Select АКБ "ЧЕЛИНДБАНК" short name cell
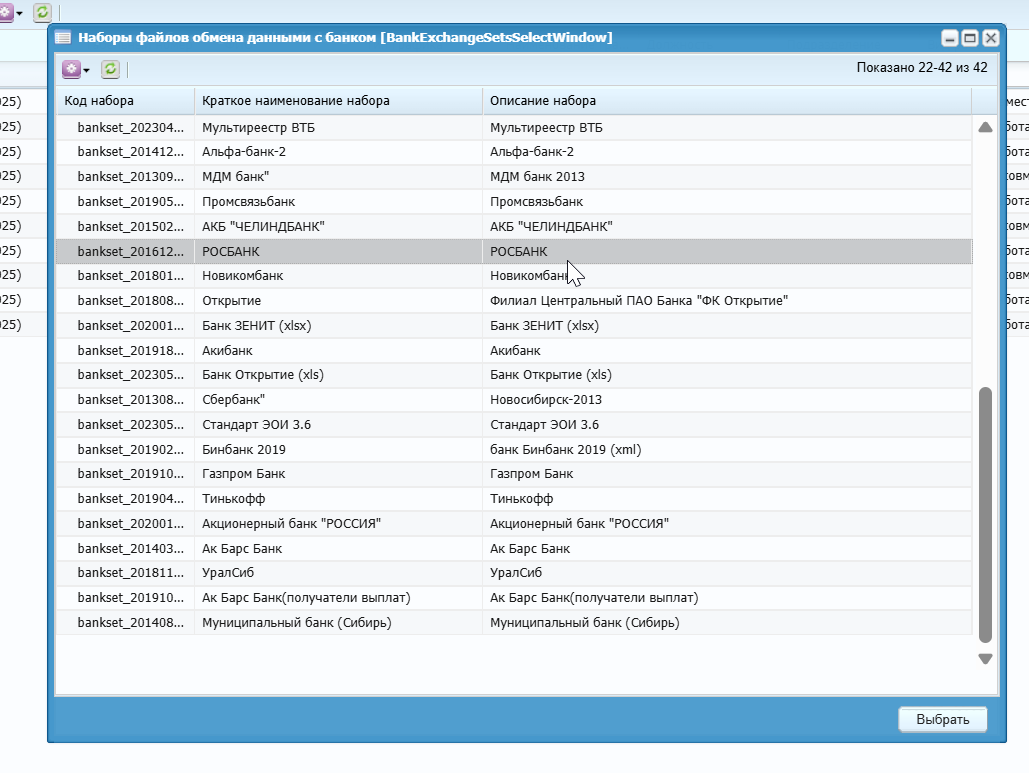 [338, 227]
